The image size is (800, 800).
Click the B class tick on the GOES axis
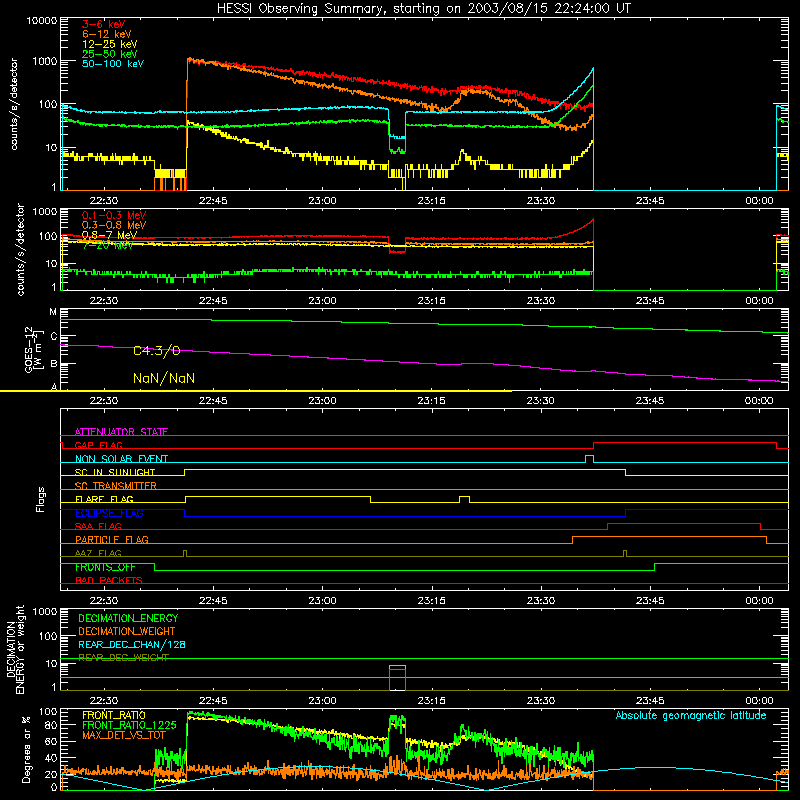54,364
